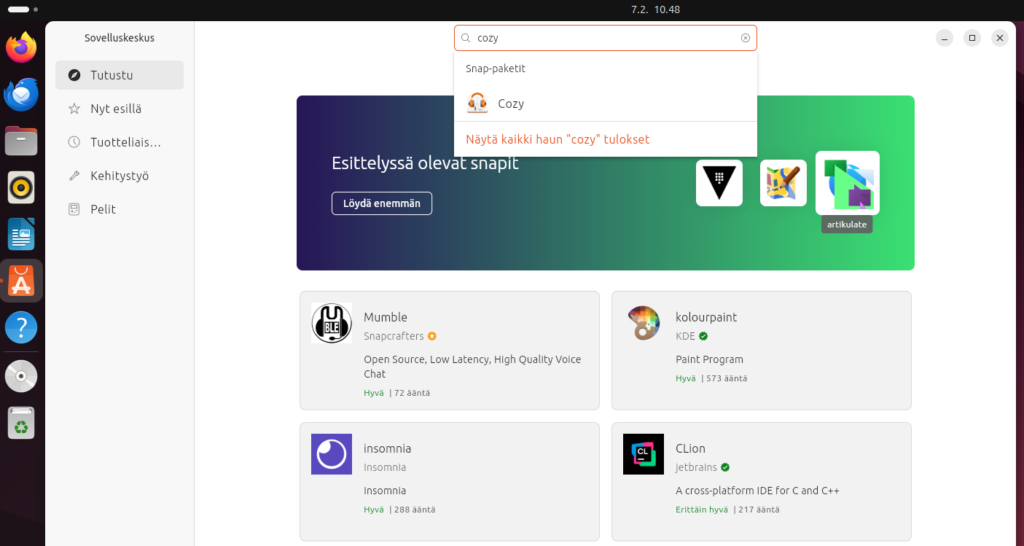Viewport: 1024px width, 546px height.
Task: Launch Firefox from the dock
Action: pyautogui.click(x=22, y=47)
